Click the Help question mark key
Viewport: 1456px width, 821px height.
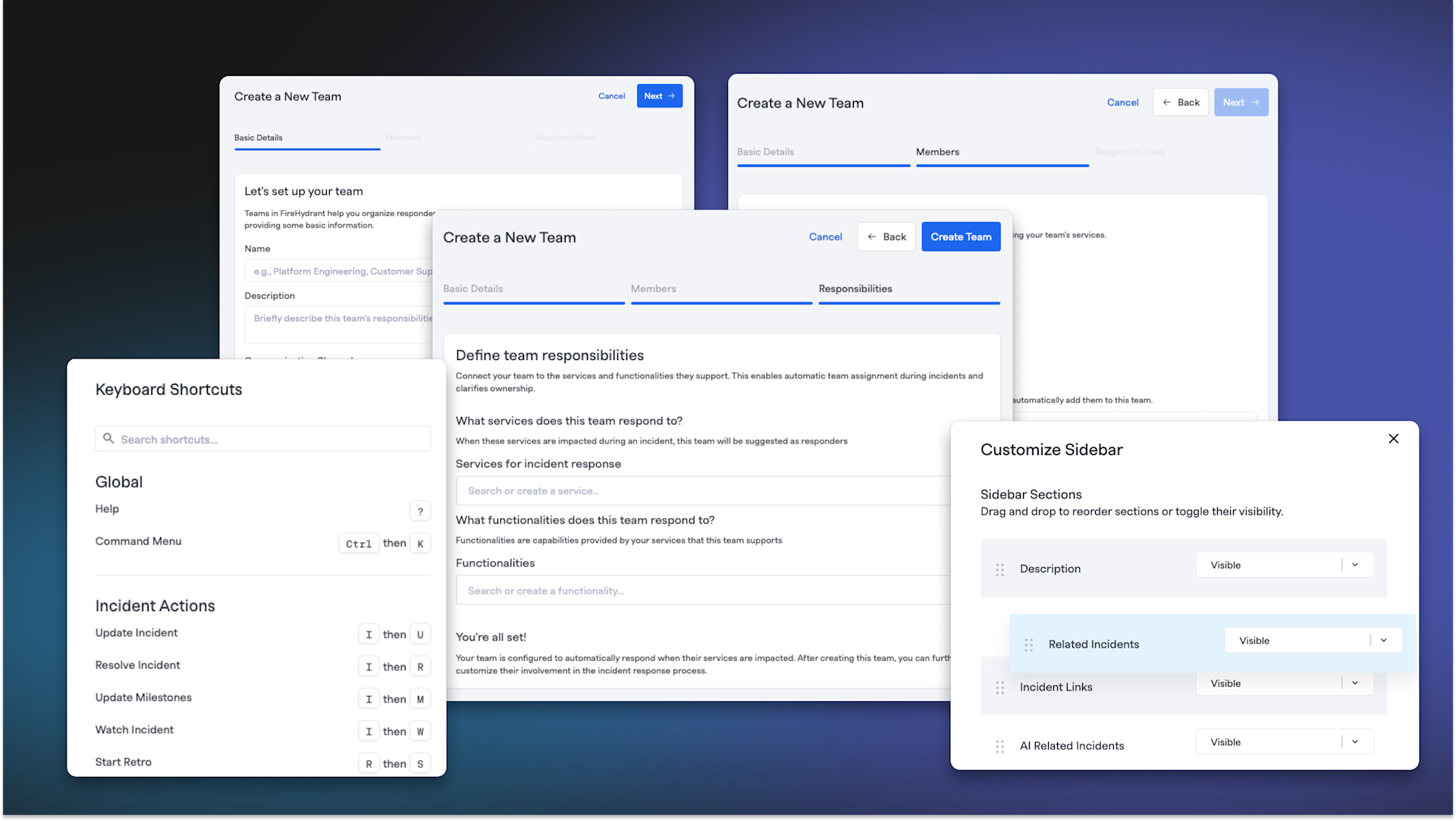click(420, 512)
